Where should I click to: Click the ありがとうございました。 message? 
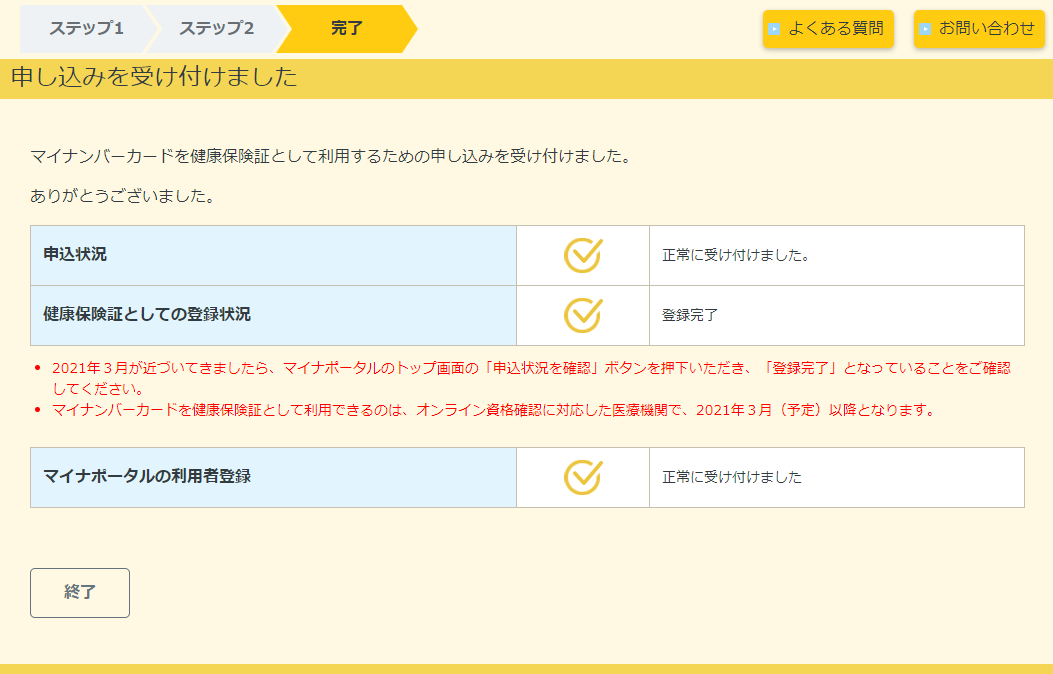pos(122,196)
